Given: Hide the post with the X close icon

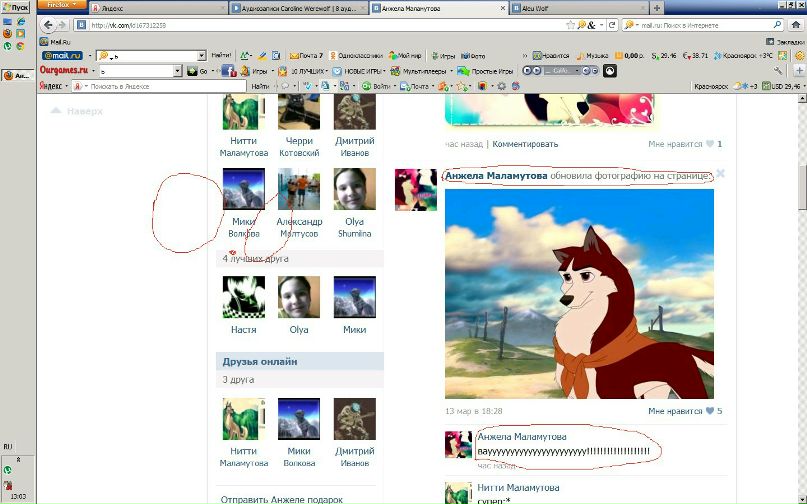Looking at the screenshot, I should [x=721, y=173].
